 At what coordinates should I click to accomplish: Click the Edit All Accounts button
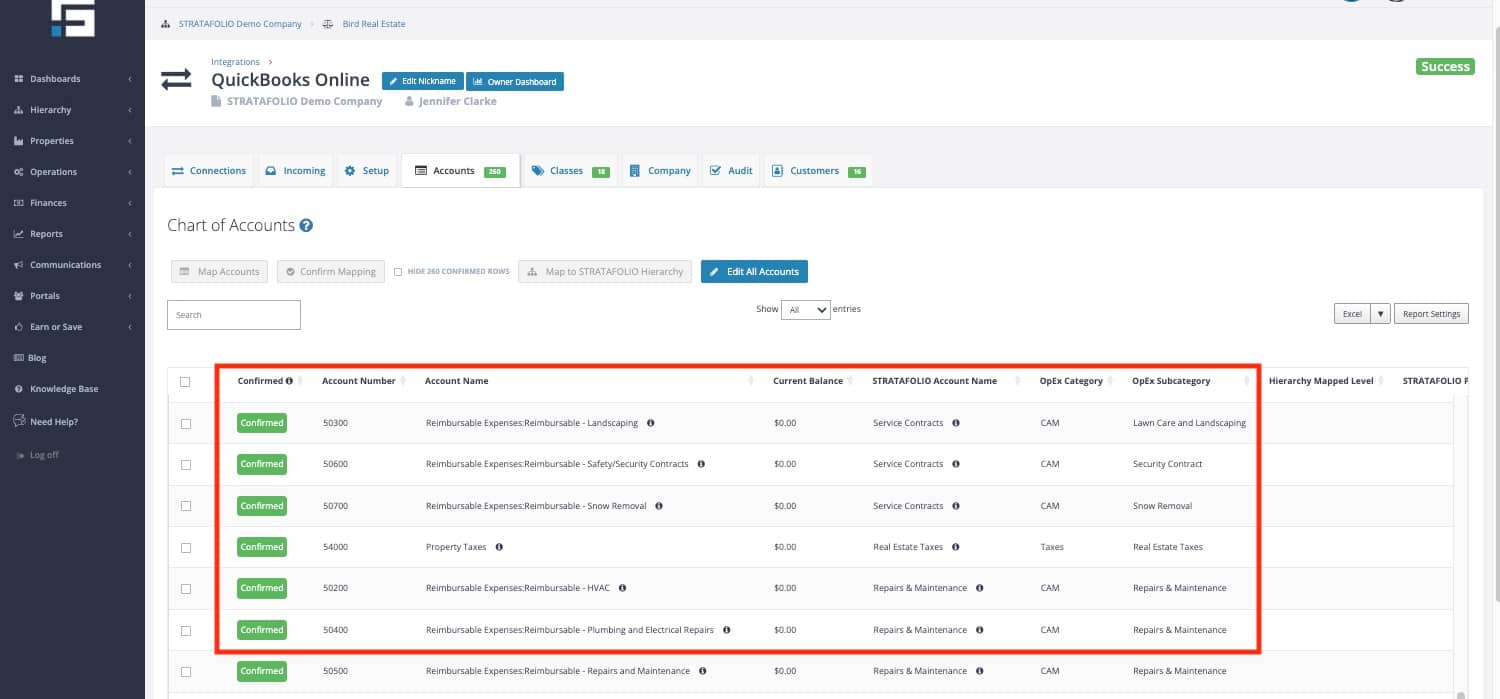click(754, 271)
